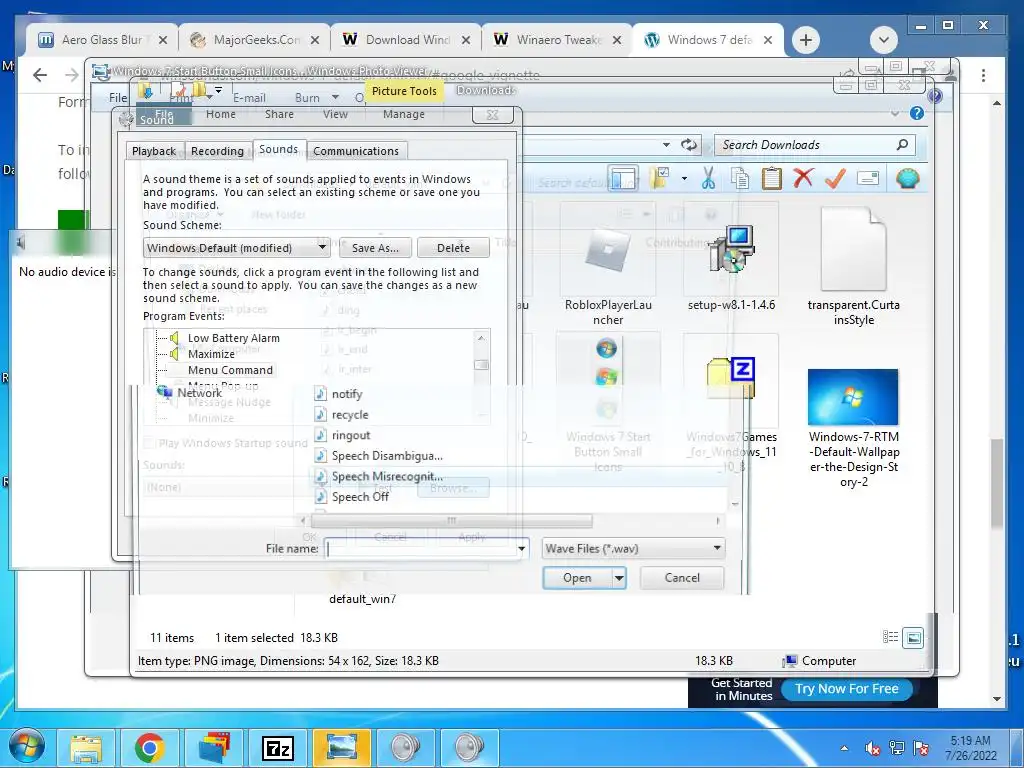Expand the address bar history dropdown
The height and width of the screenshot is (768, 1024).
666,144
